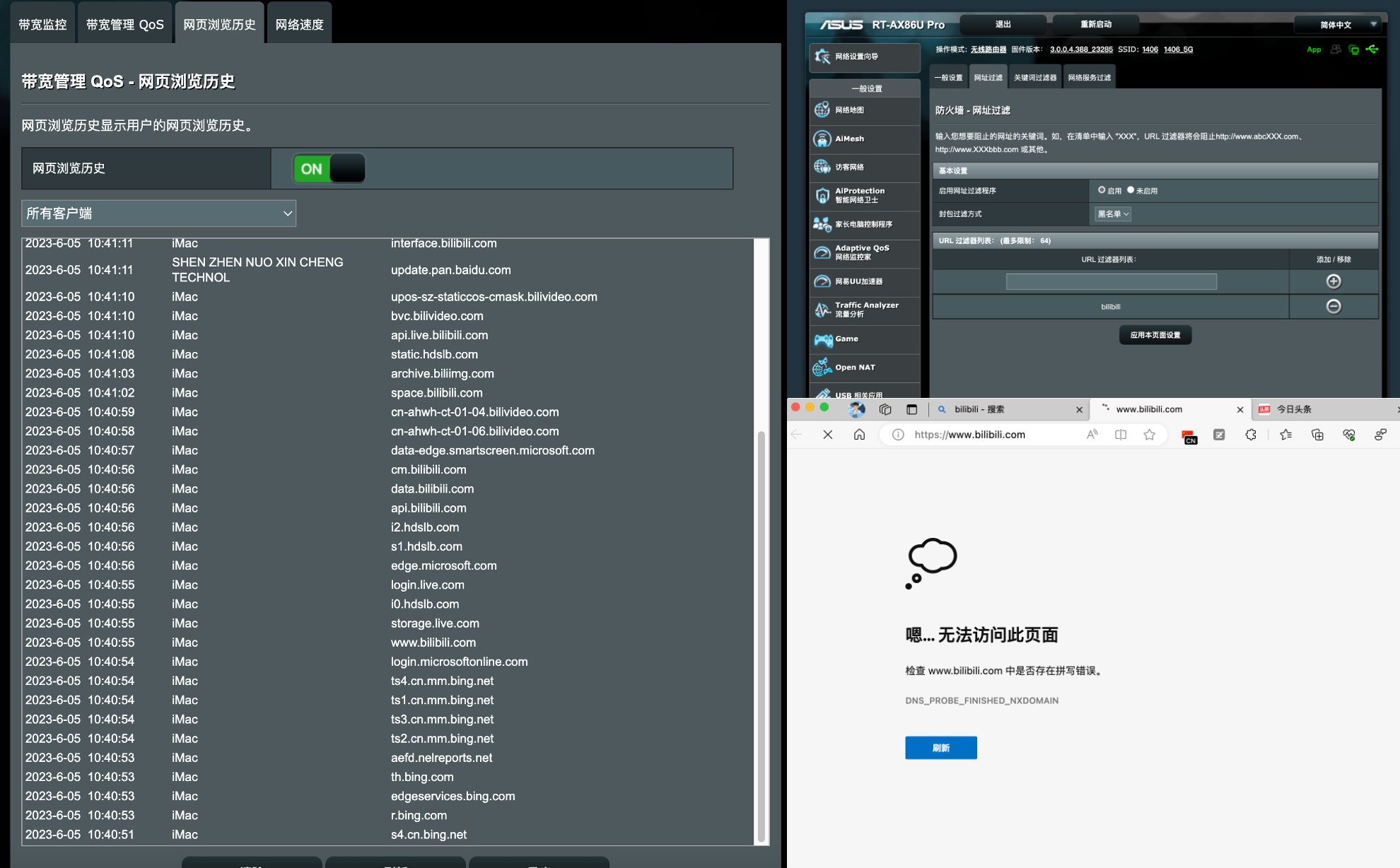The width and height of the screenshot is (1400, 868).
Task: Open read aloud in Edge address bar
Action: (x=1092, y=435)
